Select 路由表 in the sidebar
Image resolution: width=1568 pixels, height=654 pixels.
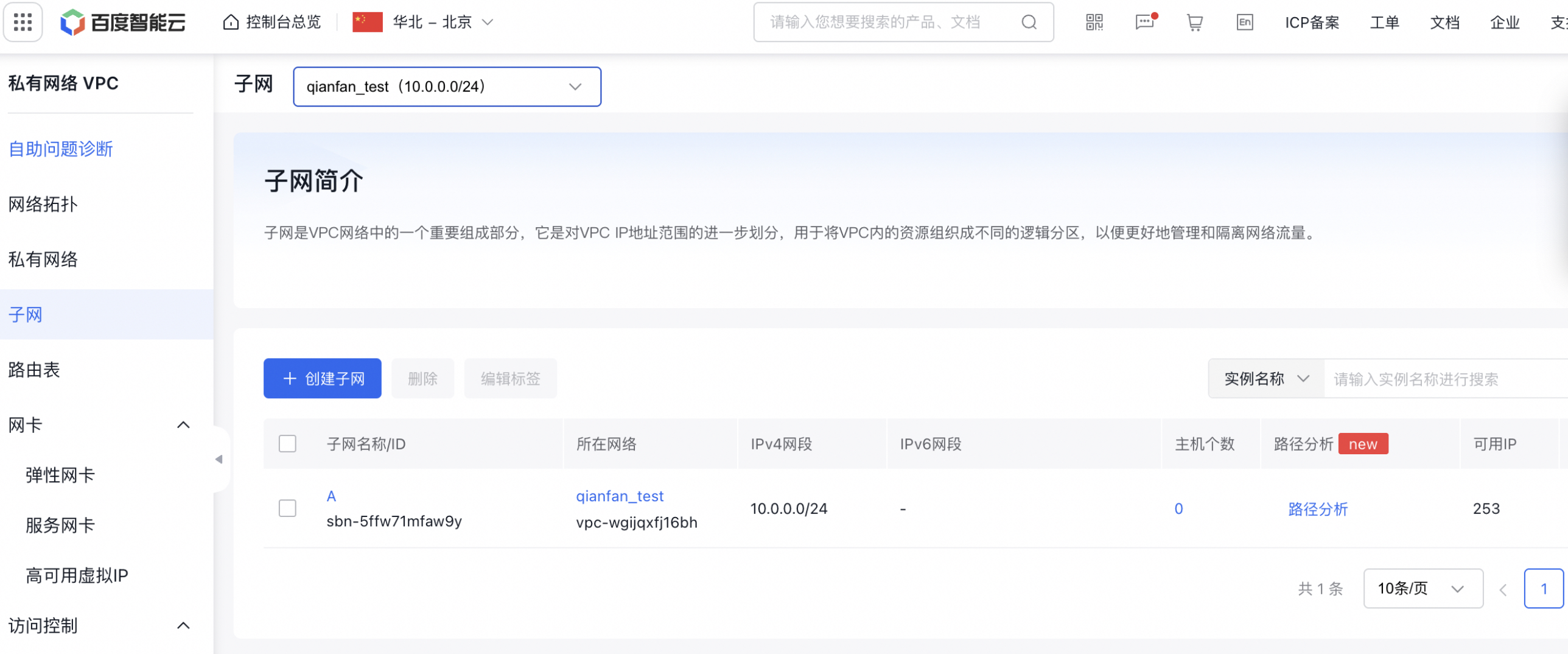click(34, 370)
